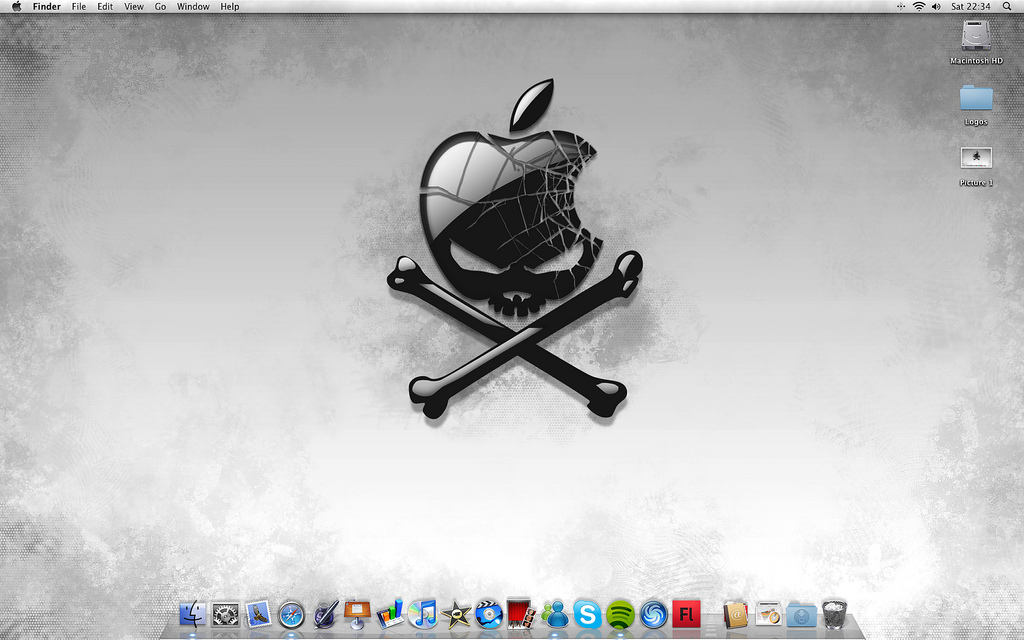Open the Help menu
The height and width of the screenshot is (640, 1024).
[230, 7]
